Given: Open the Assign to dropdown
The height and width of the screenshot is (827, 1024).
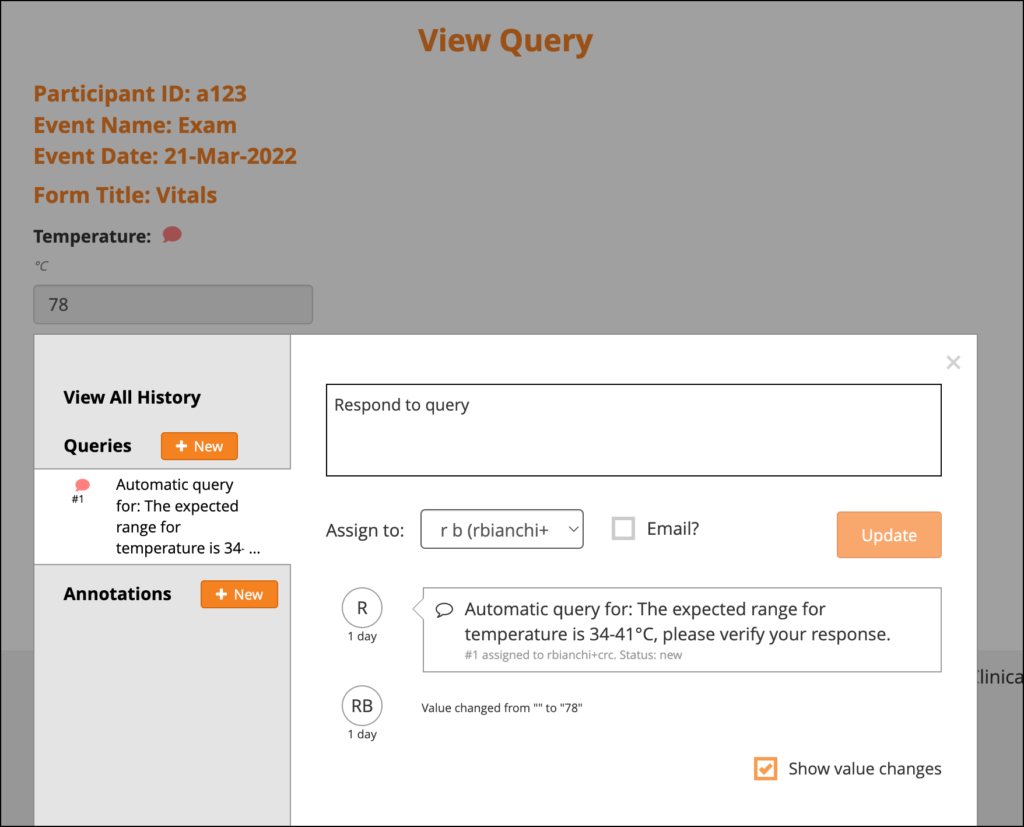Looking at the screenshot, I should coord(502,529).
